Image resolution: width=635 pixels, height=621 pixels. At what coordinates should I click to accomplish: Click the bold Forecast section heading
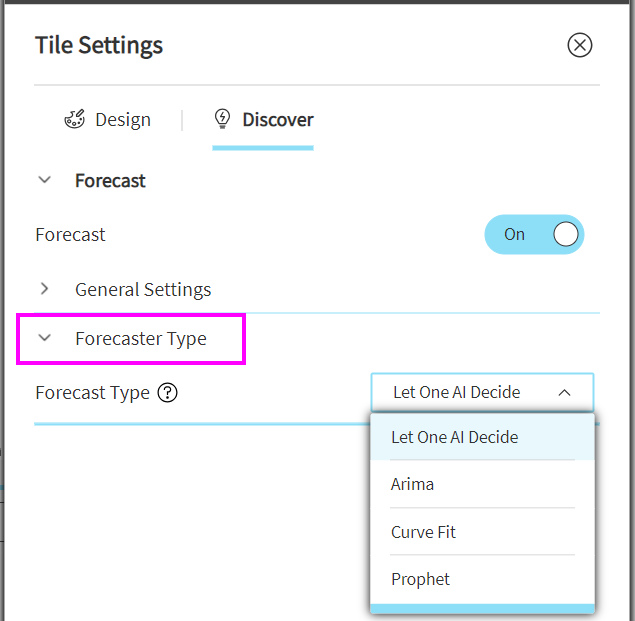pos(110,181)
